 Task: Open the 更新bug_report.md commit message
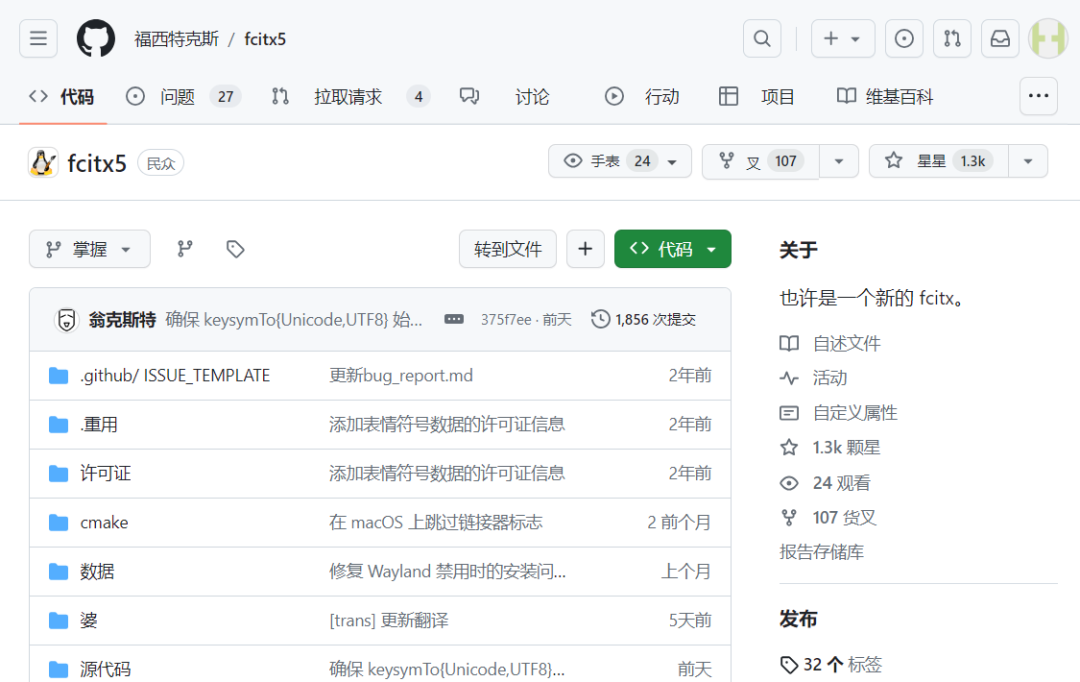pos(401,375)
